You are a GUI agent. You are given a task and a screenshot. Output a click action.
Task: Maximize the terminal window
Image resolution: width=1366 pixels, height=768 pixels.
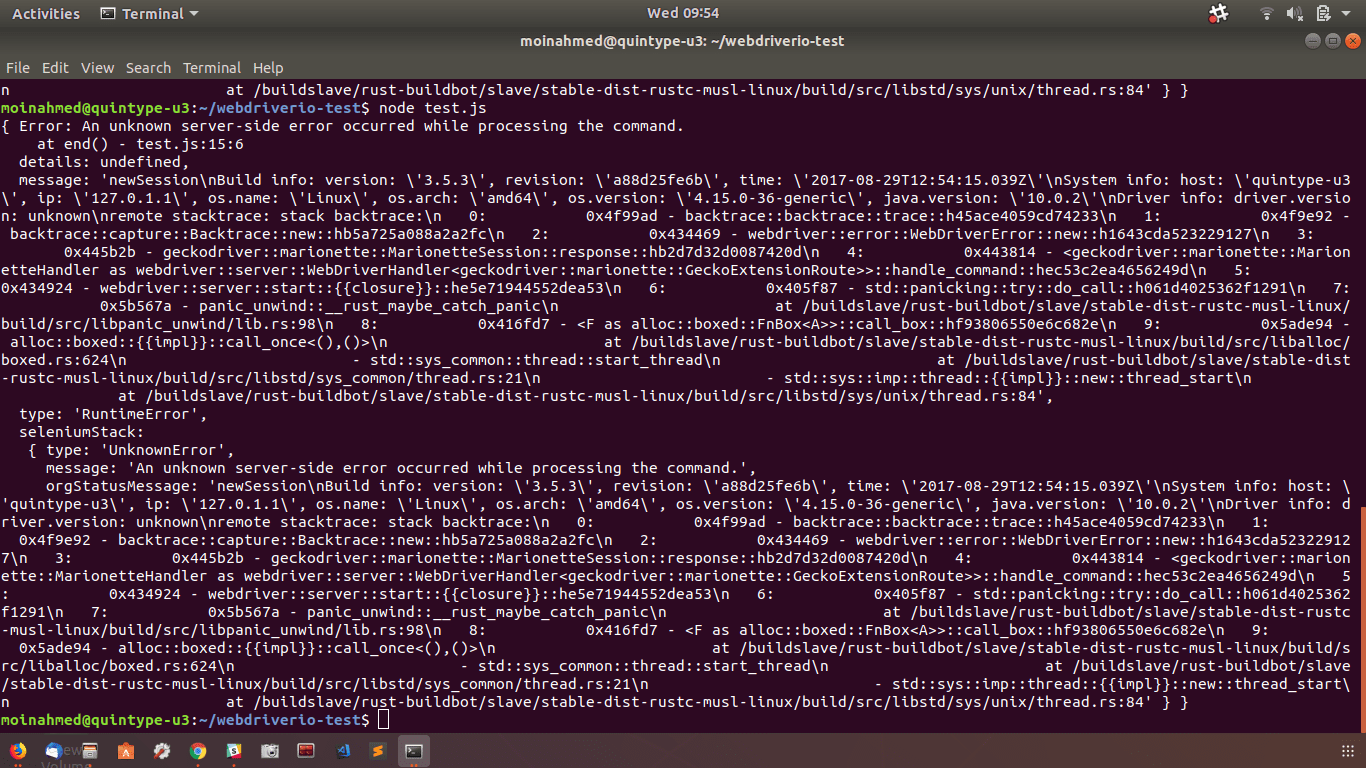1333,41
